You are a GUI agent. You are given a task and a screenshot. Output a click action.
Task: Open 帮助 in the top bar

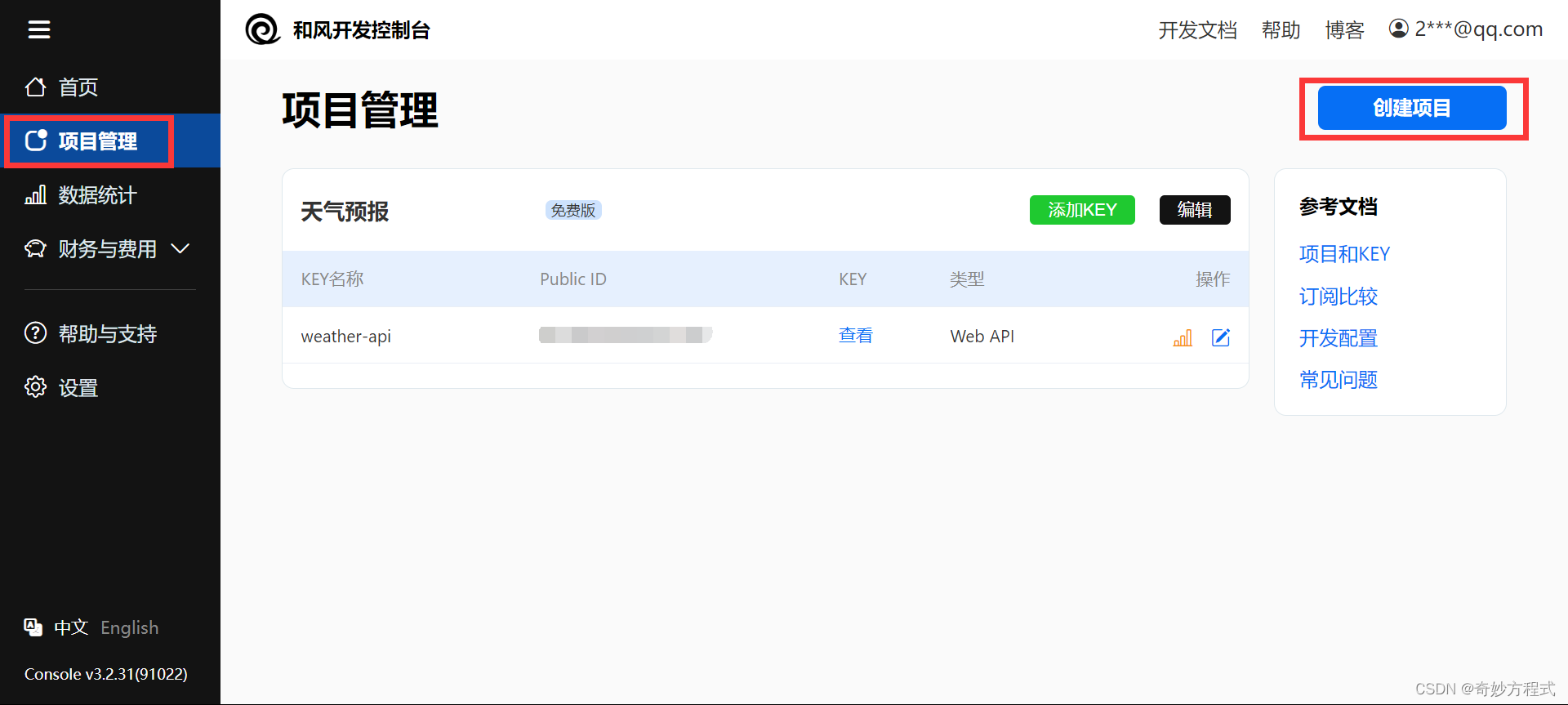pos(1281,30)
